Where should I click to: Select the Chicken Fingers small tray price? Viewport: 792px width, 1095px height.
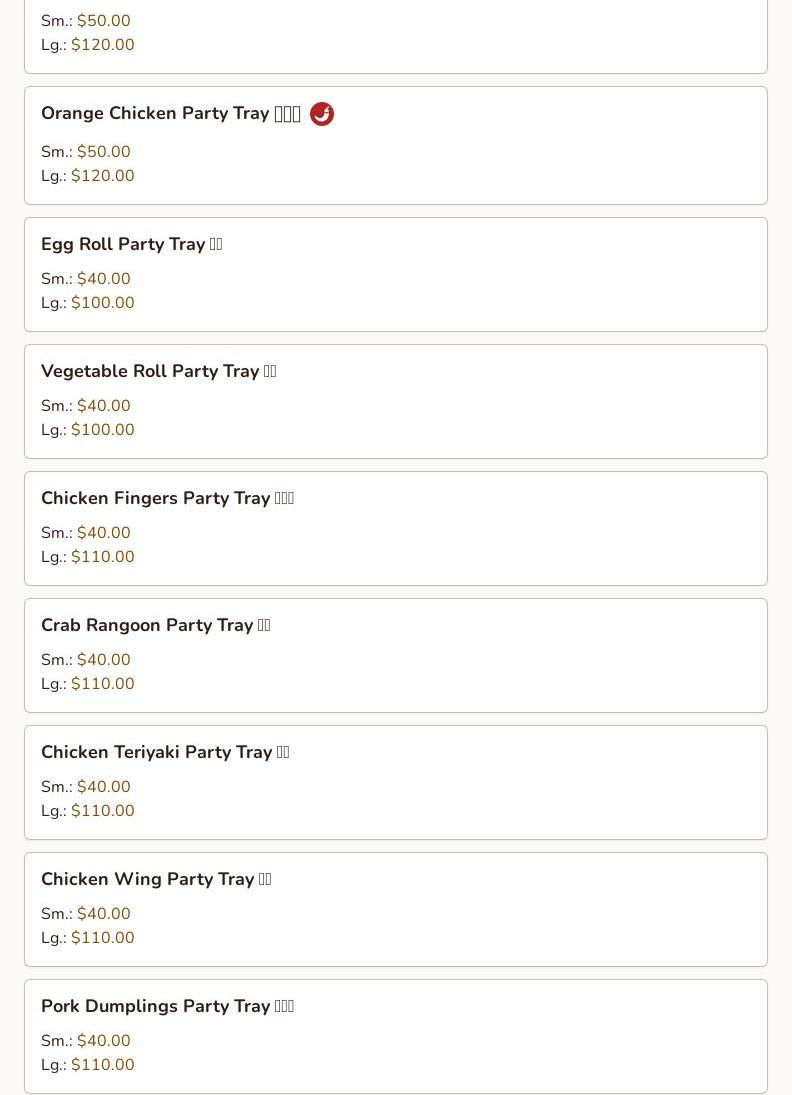(x=103, y=533)
